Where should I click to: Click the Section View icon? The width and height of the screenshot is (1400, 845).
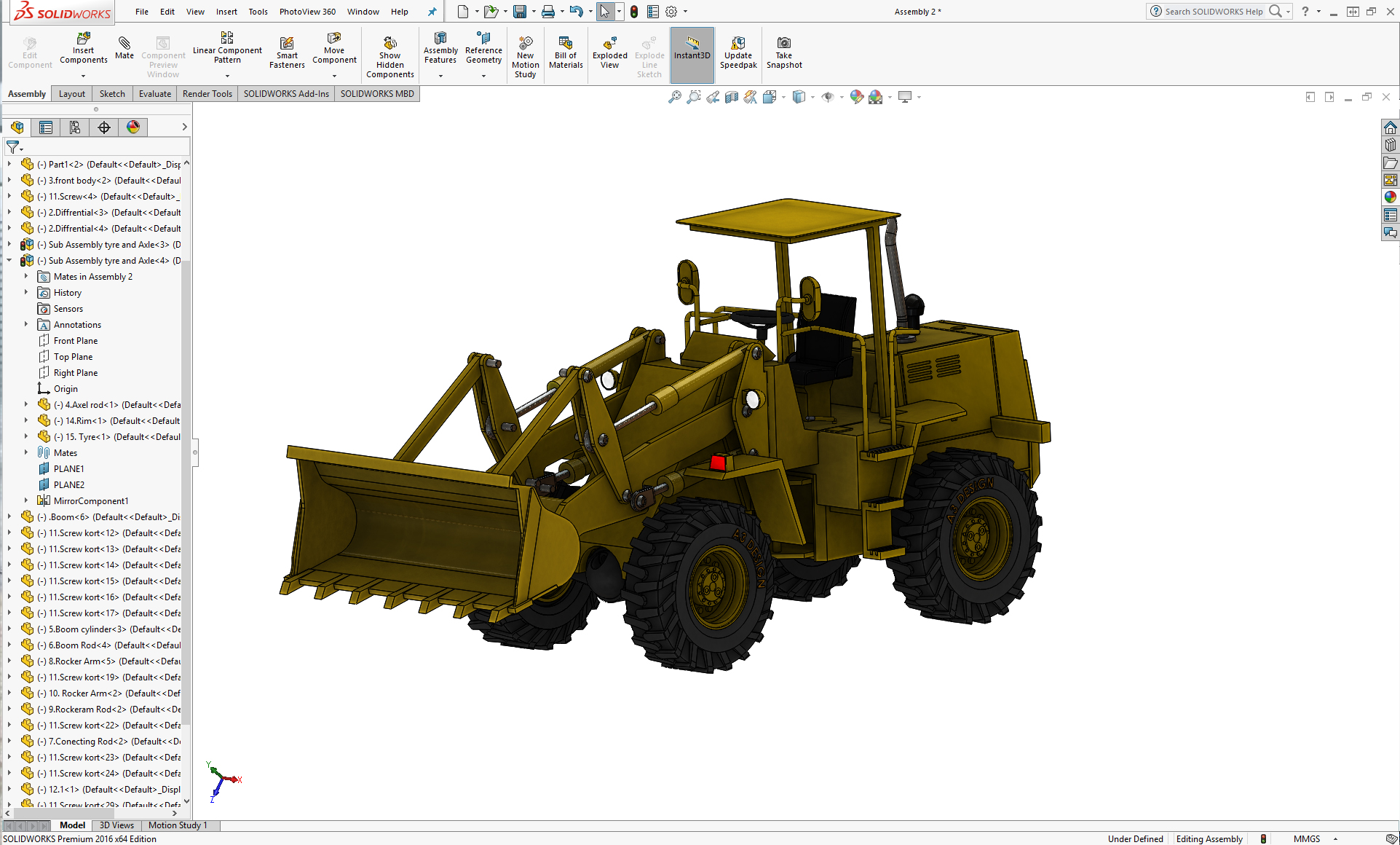pyautogui.click(x=732, y=97)
